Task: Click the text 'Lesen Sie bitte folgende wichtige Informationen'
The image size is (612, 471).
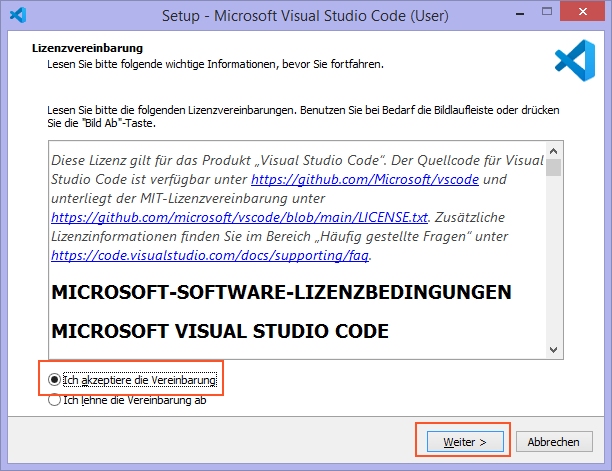Action: 162,64
